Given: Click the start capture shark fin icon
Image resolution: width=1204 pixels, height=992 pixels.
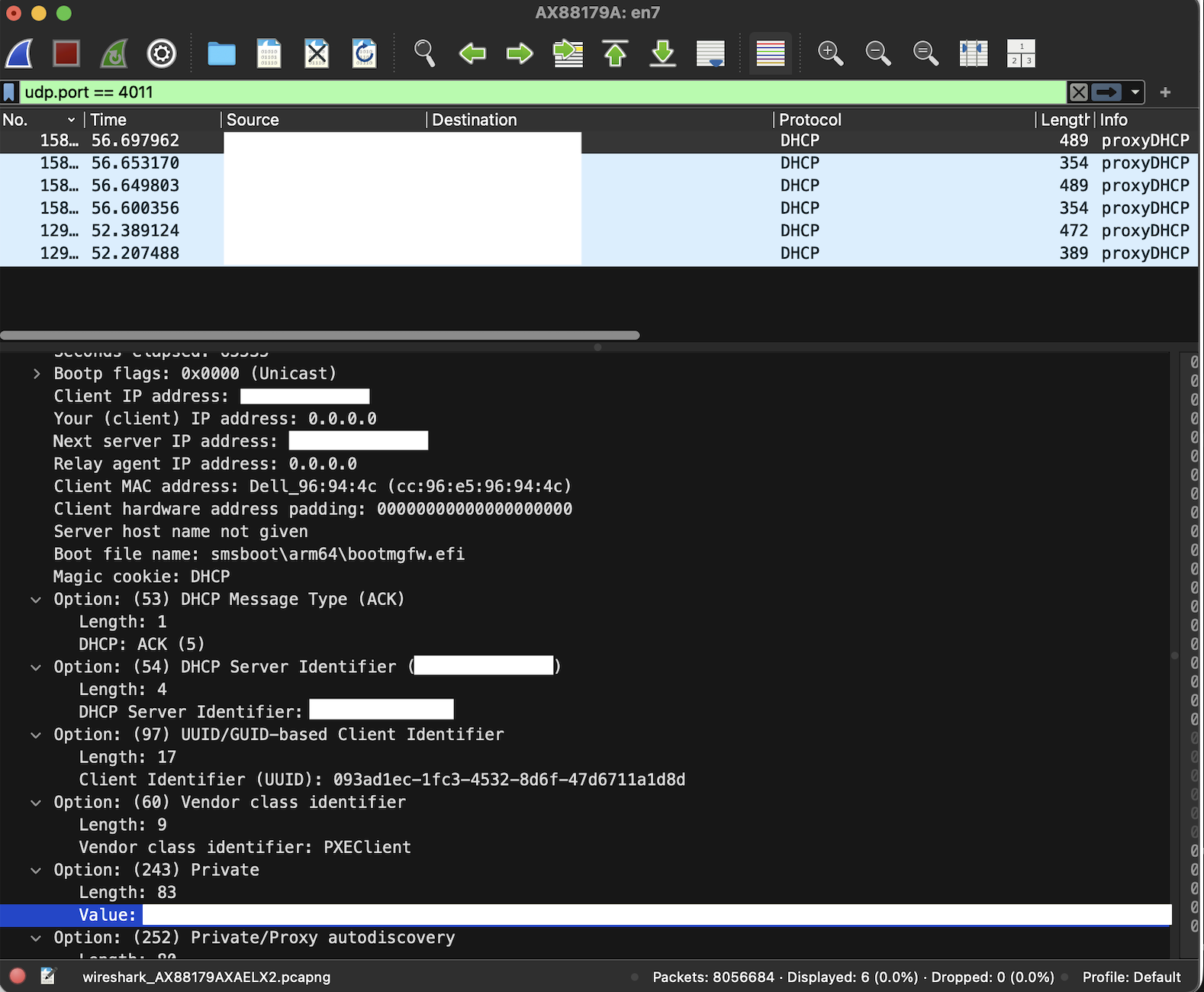Looking at the screenshot, I should click(19, 53).
